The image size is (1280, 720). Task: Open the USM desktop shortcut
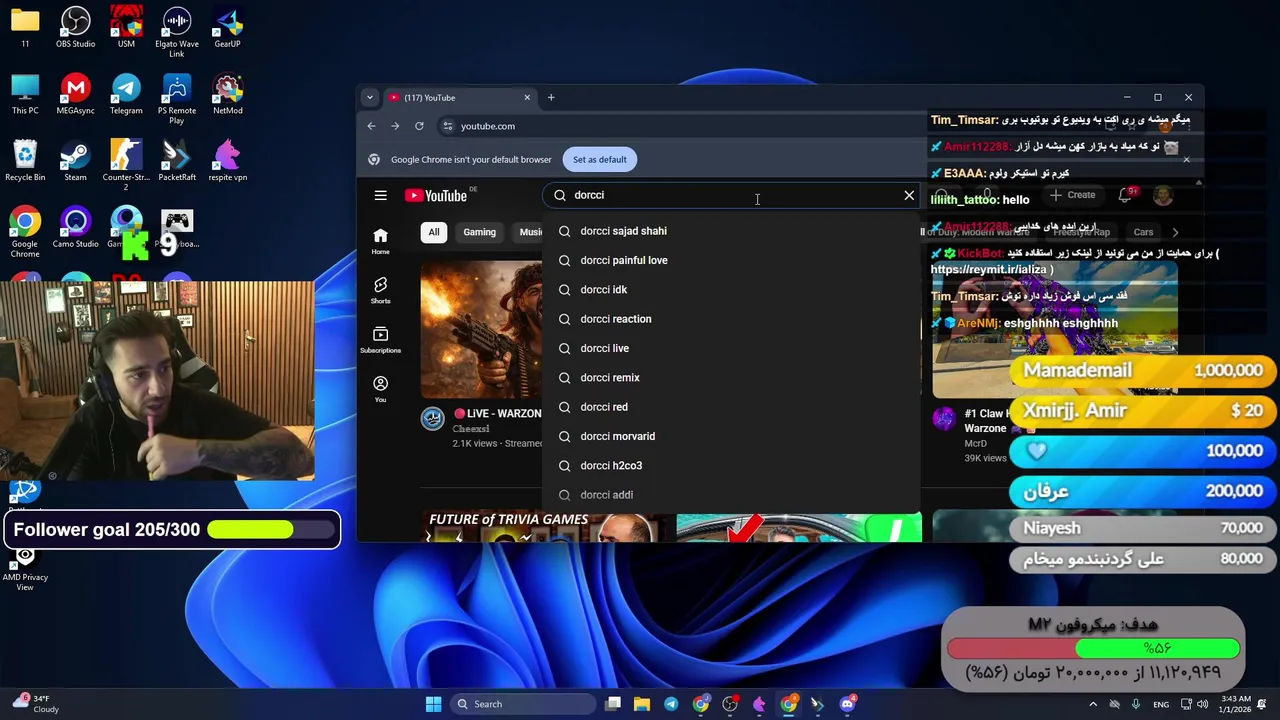(x=126, y=28)
